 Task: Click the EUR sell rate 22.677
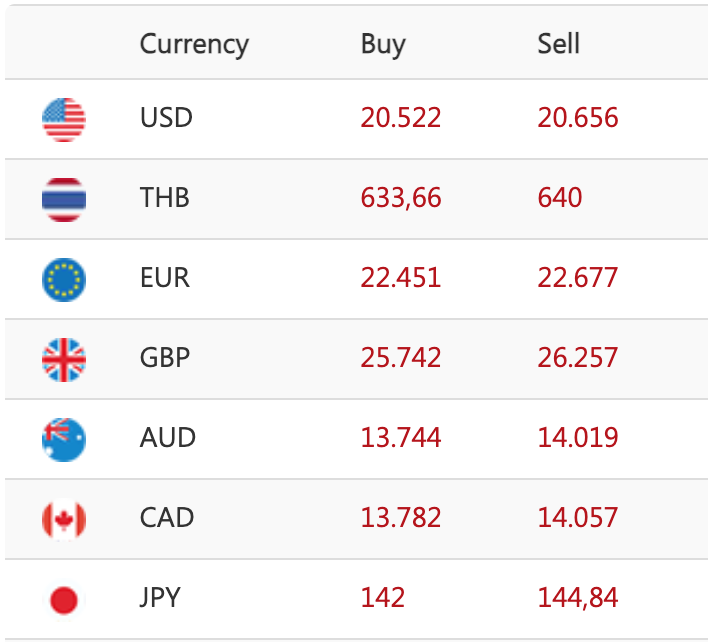point(578,278)
